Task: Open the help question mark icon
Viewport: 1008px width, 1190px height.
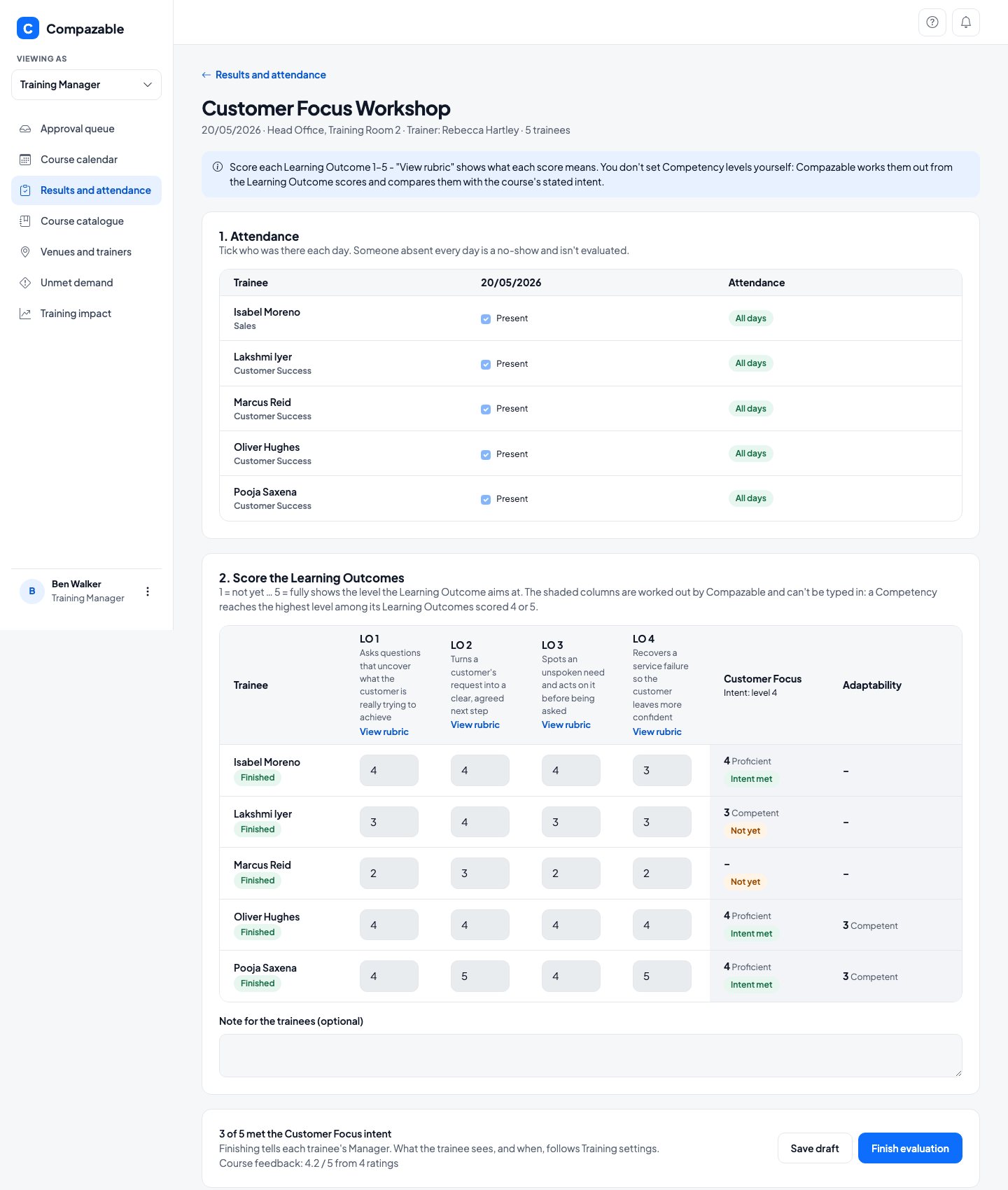Action: tap(932, 22)
